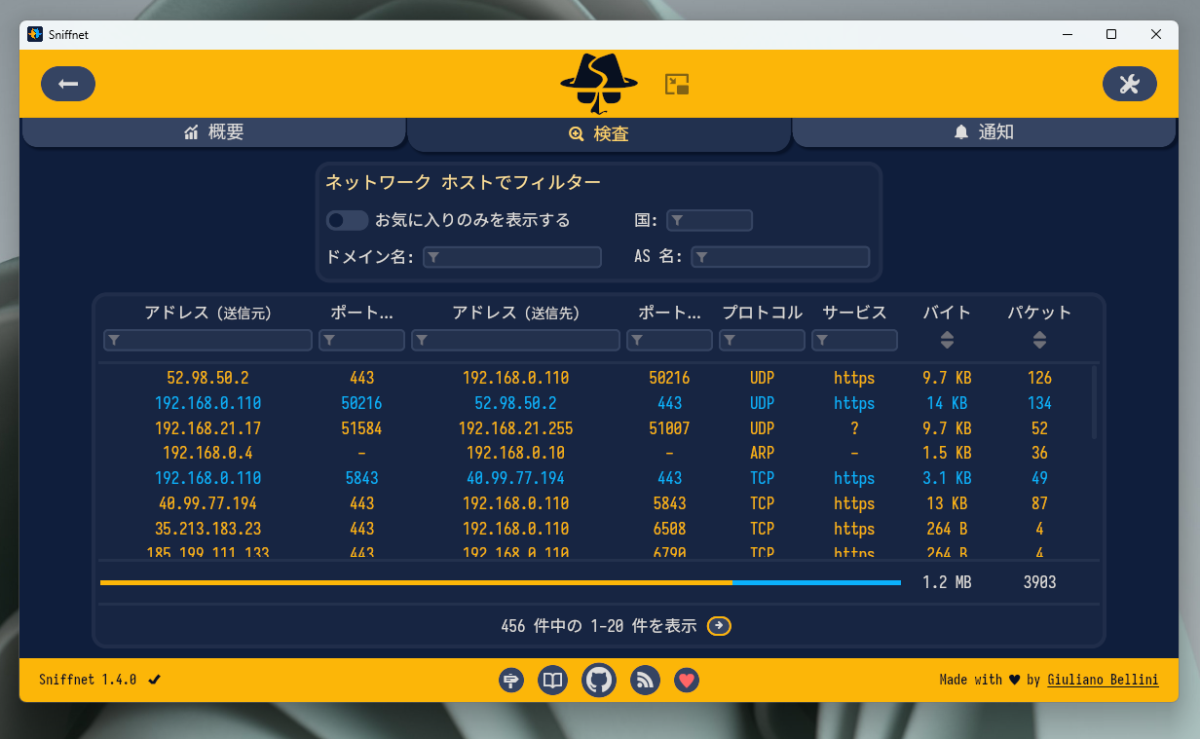Viewport: 1200px width, 739px height.
Task: Click total packets 3903
Action: pyautogui.click(x=1040, y=582)
